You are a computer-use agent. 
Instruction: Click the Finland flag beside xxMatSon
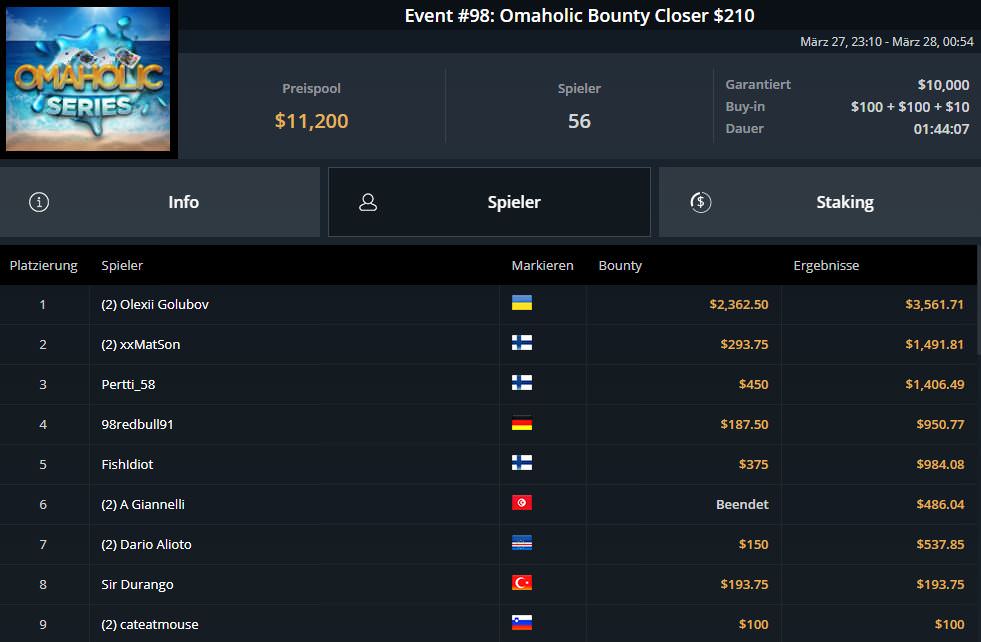[x=521, y=343]
